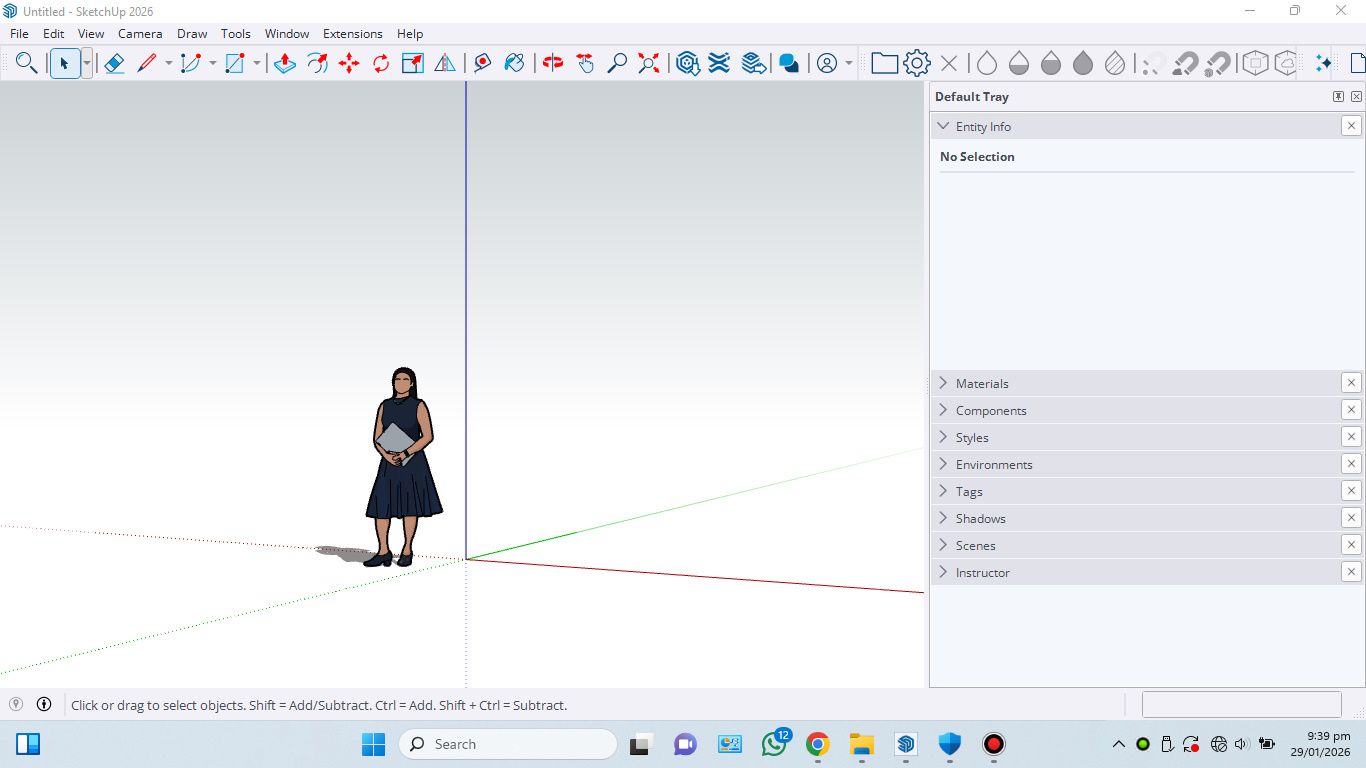Expand the Environments panel

(943, 464)
